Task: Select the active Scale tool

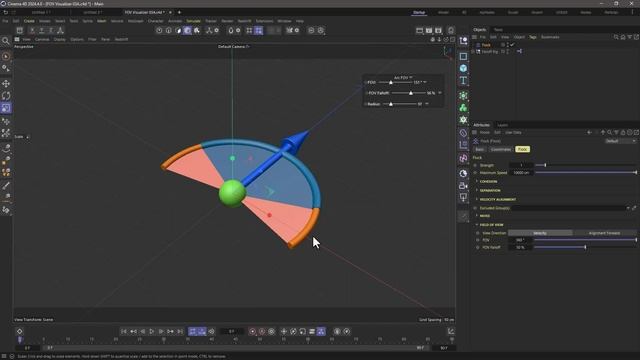Action: [x=6, y=108]
